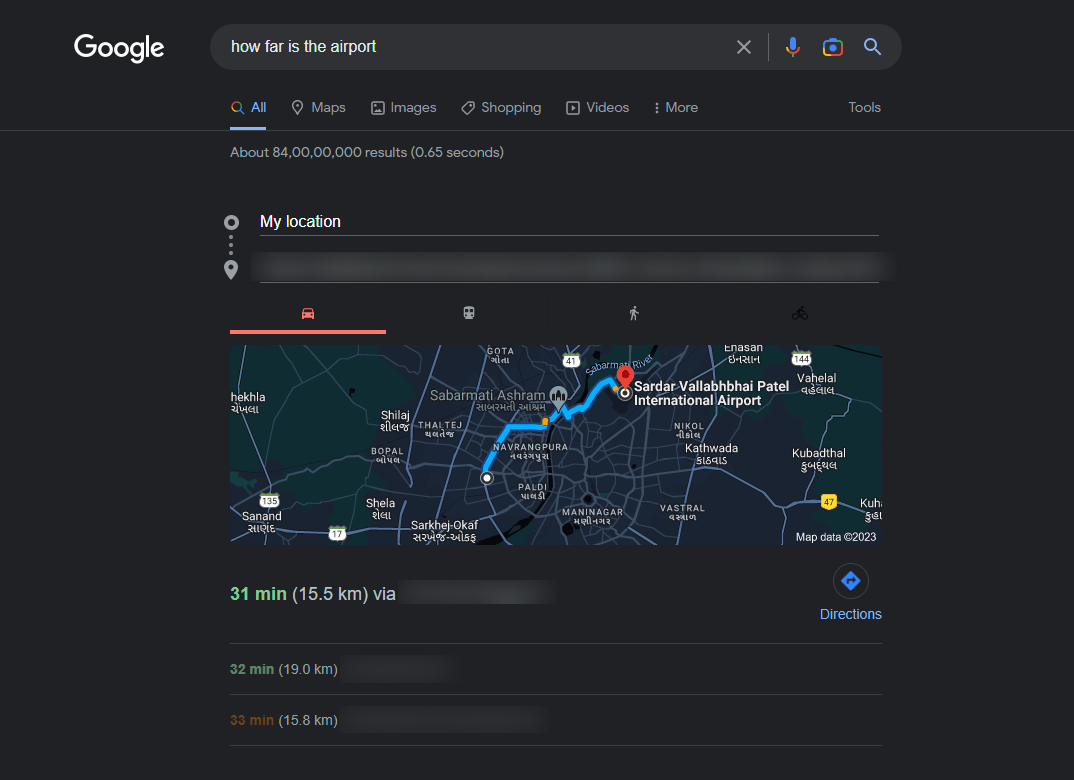This screenshot has width=1074, height=780.
Task: Click the Map data ©2023 attribution
Action: (x=836, y=537)
